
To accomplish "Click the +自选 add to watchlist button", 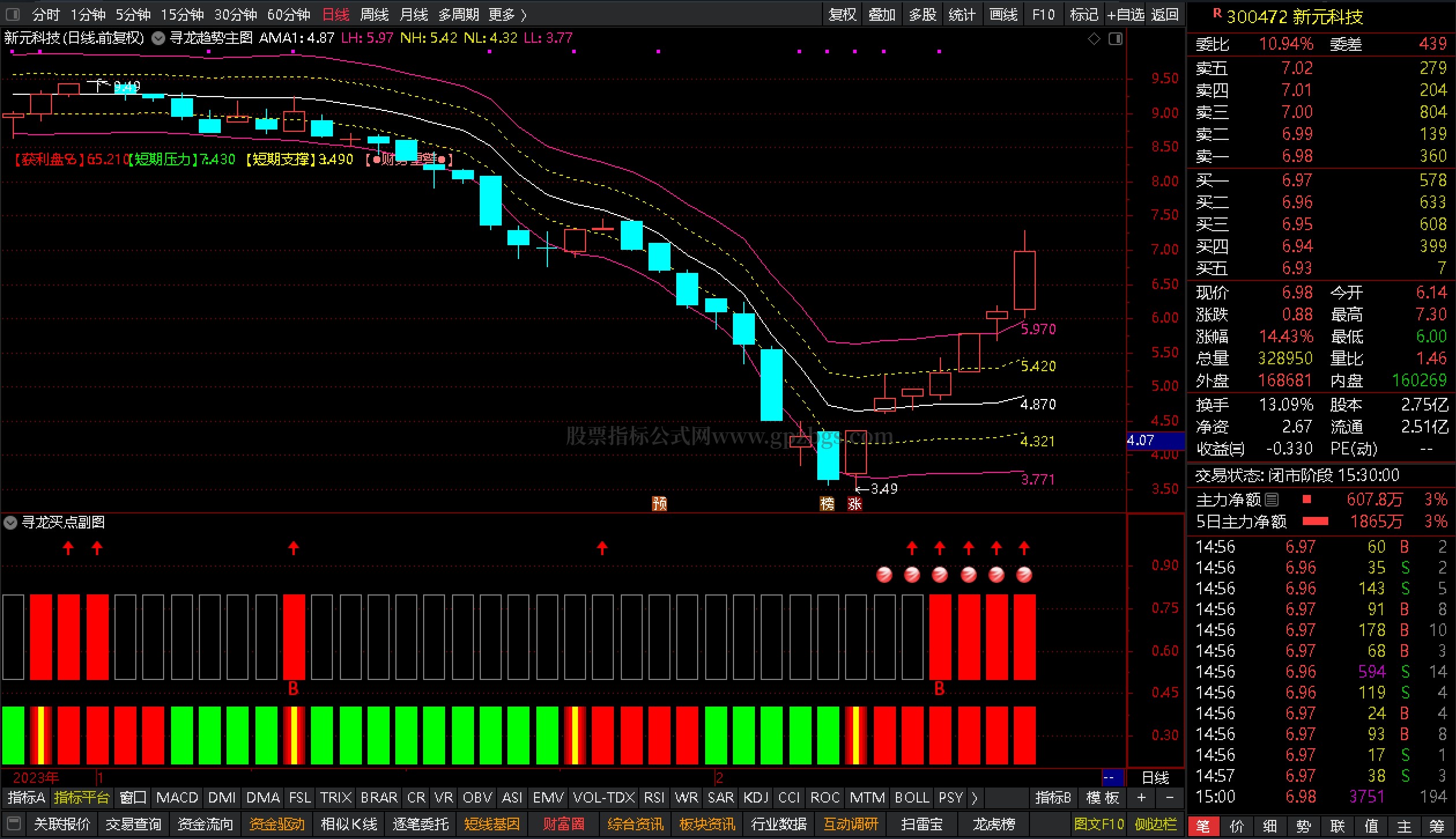I will [x=1125, y=14].
